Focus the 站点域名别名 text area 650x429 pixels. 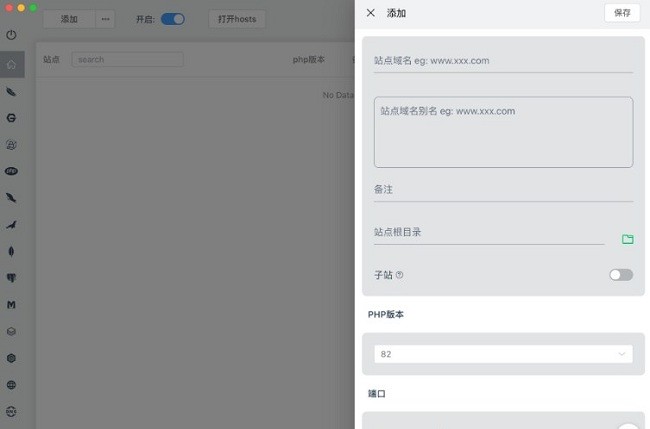click(x=503, y=132)
